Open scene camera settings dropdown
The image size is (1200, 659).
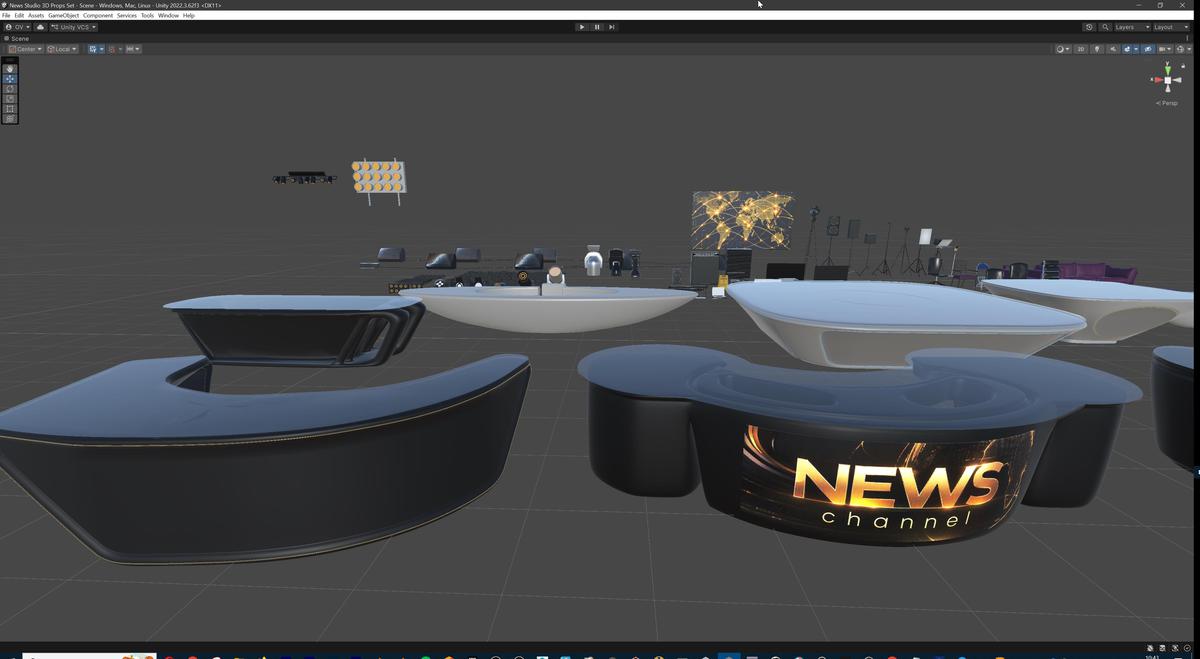coord(1165,49)
